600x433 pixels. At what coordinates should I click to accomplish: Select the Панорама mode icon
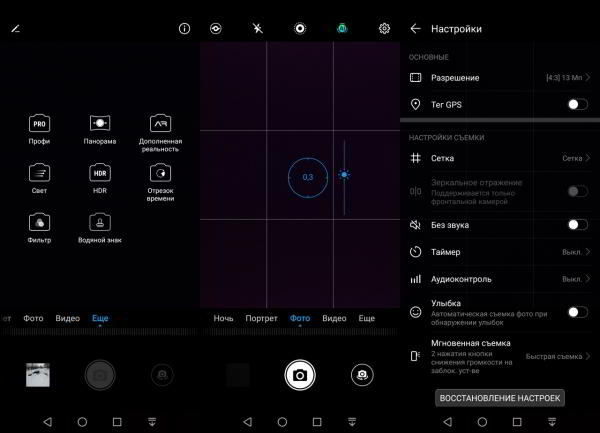pyautogui.click(x=100, y=123)
